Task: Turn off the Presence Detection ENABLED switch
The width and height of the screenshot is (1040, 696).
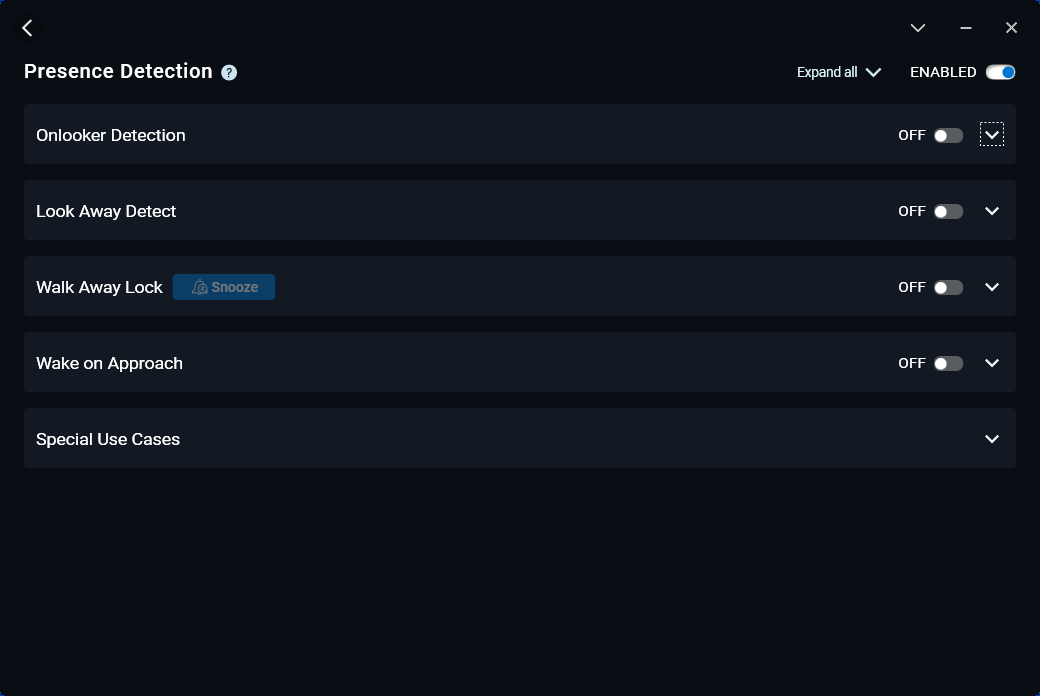Action: tap(1000, 72)
